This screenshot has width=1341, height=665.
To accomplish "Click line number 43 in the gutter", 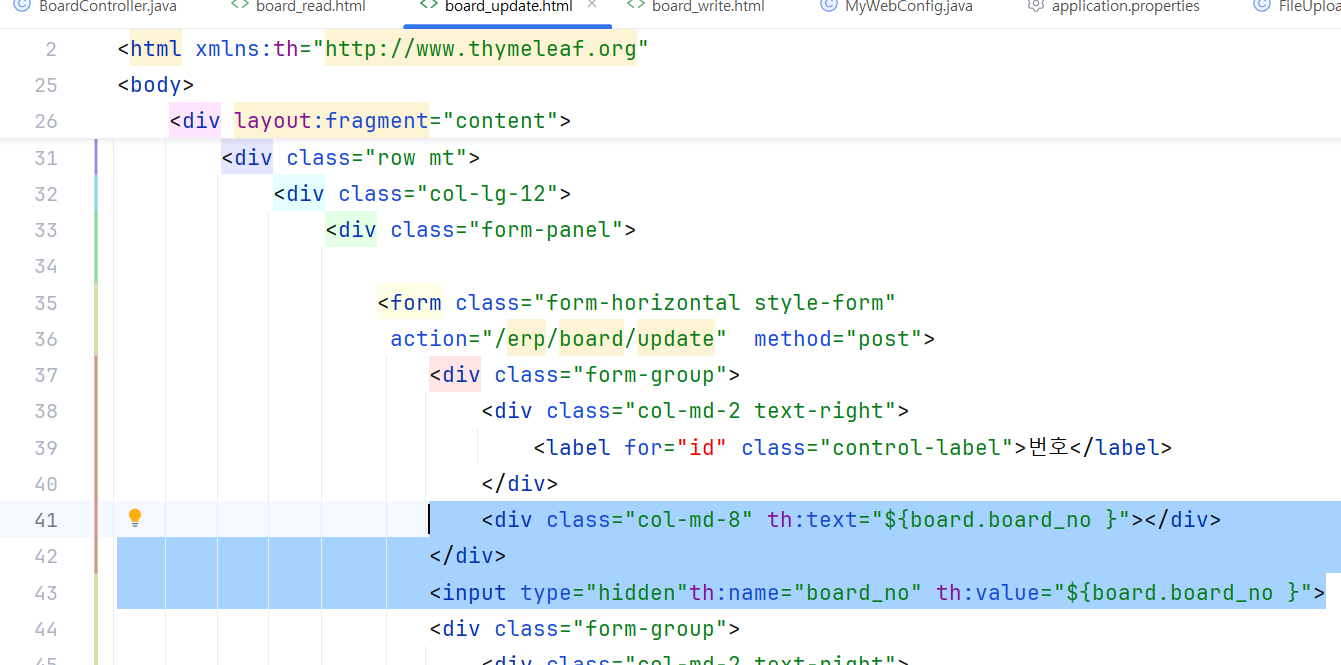I will pyautogui.click(x=45, y=593).
